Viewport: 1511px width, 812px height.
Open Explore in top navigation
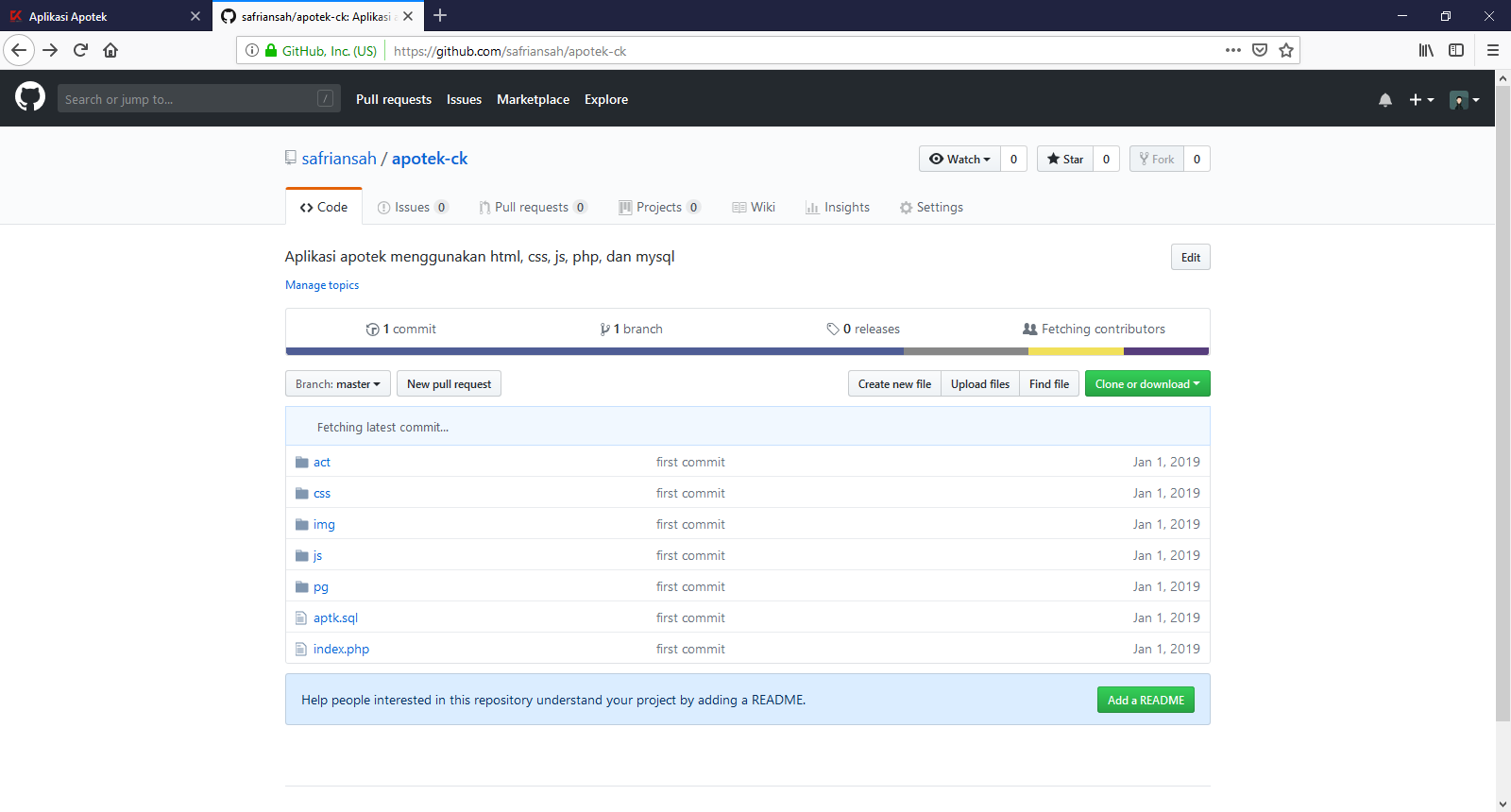tap(606, 99)
